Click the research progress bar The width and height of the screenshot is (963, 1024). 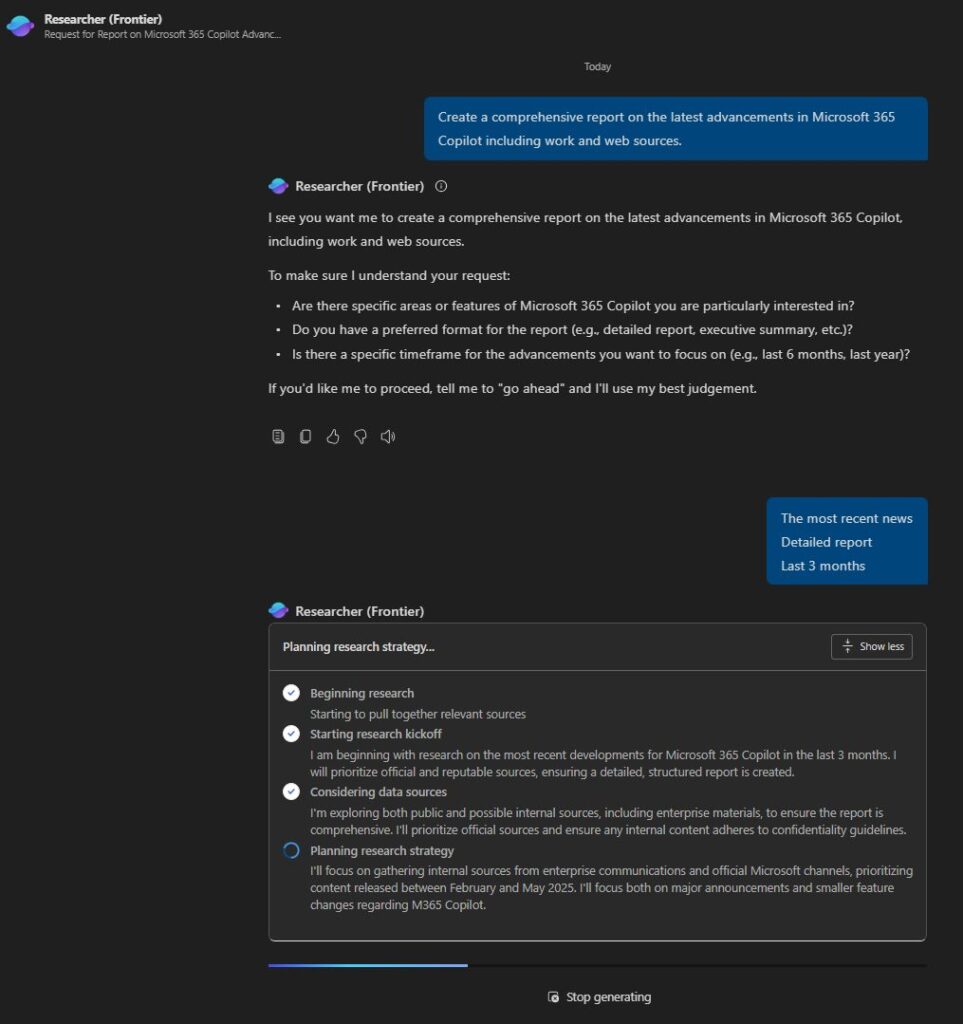point(597,965)
